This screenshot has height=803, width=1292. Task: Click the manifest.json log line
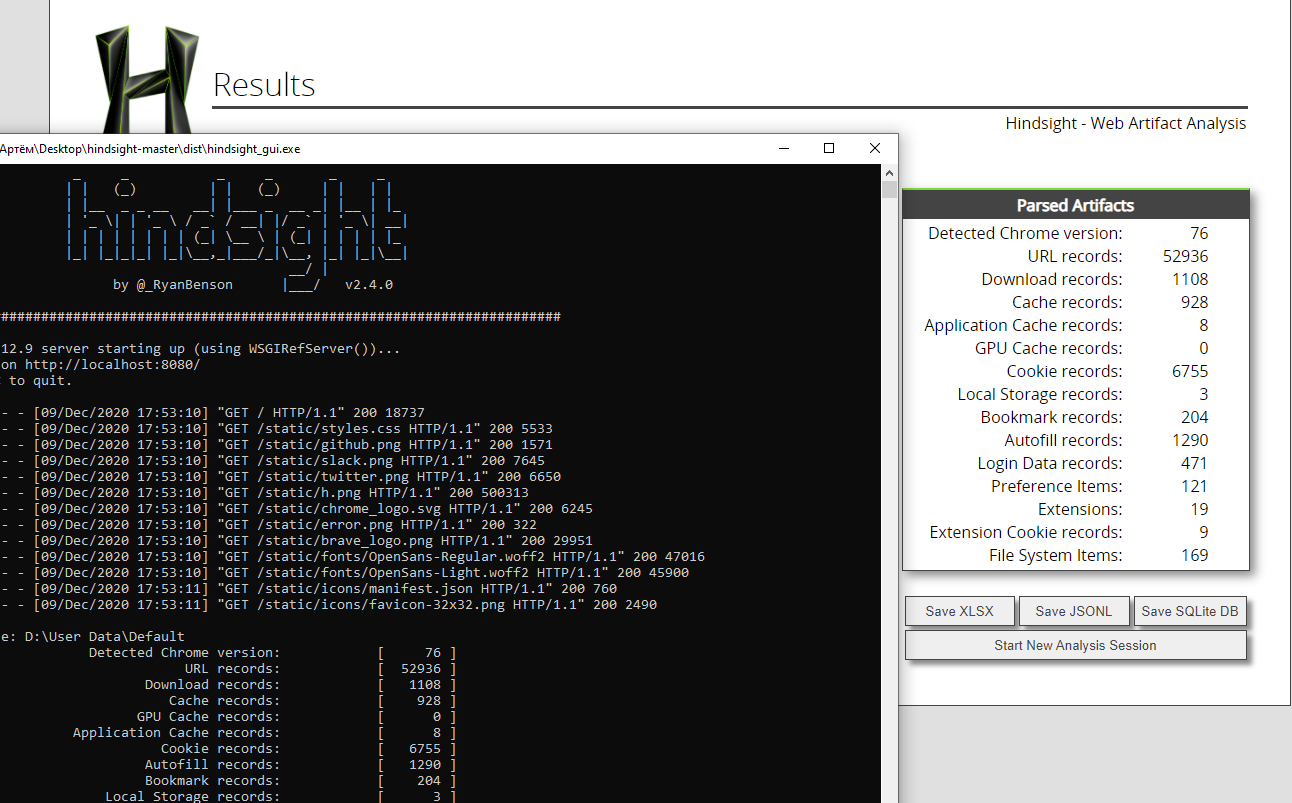(308, 588)
